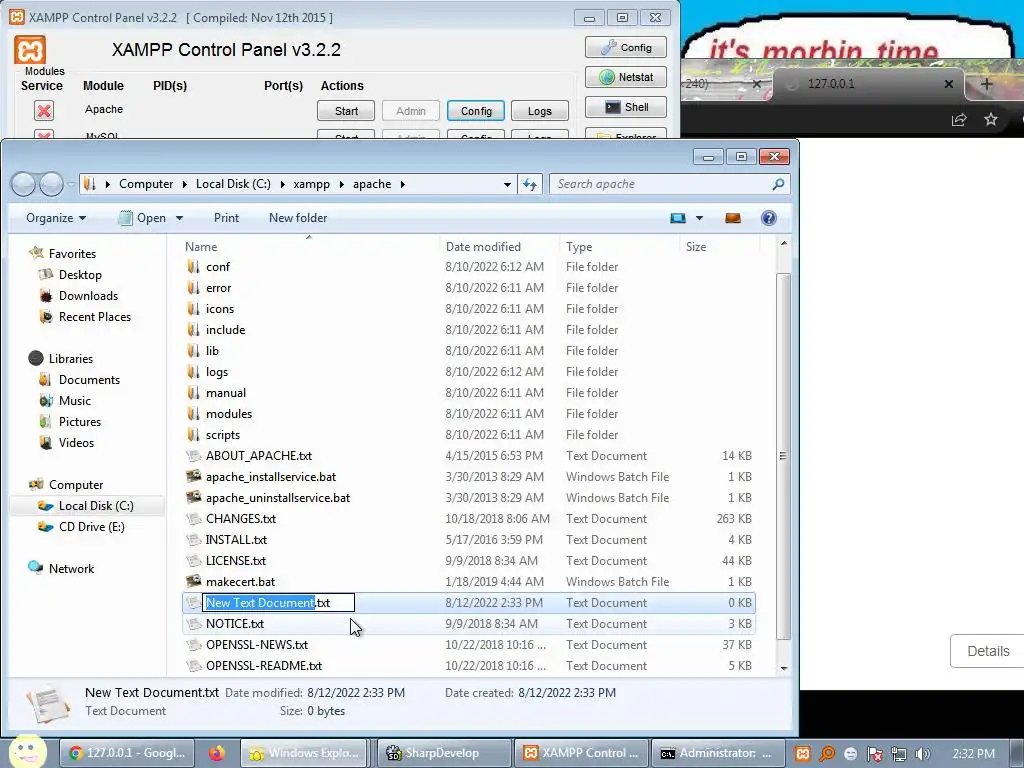Select the modules folder icon
The height and width of the screenshot is (768, 1024).
(x=193, y=414)
